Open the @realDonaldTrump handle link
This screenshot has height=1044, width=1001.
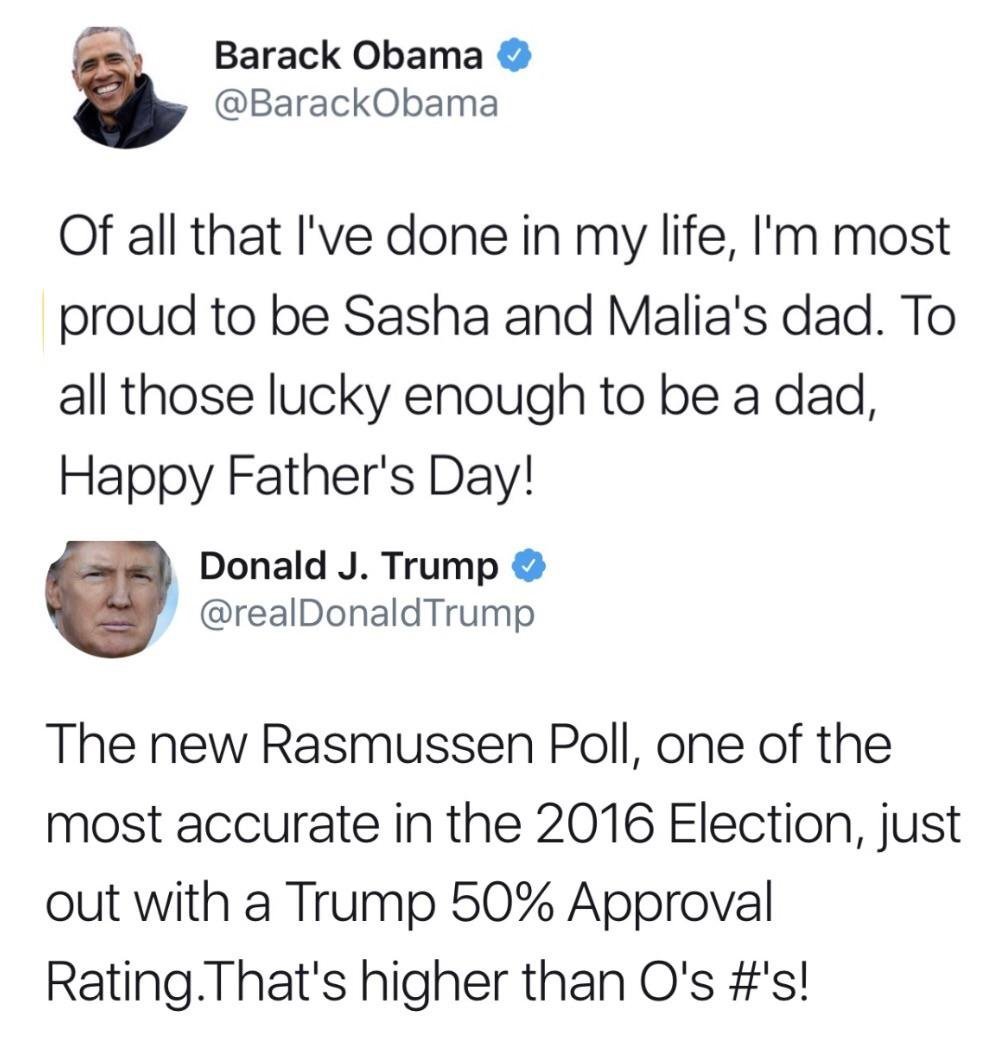tap(367, 614)
